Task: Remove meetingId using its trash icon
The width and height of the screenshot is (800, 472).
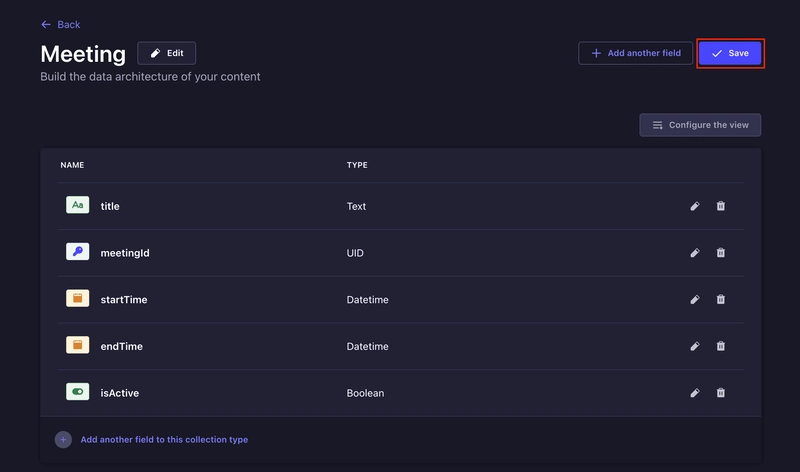Action: 720,253
